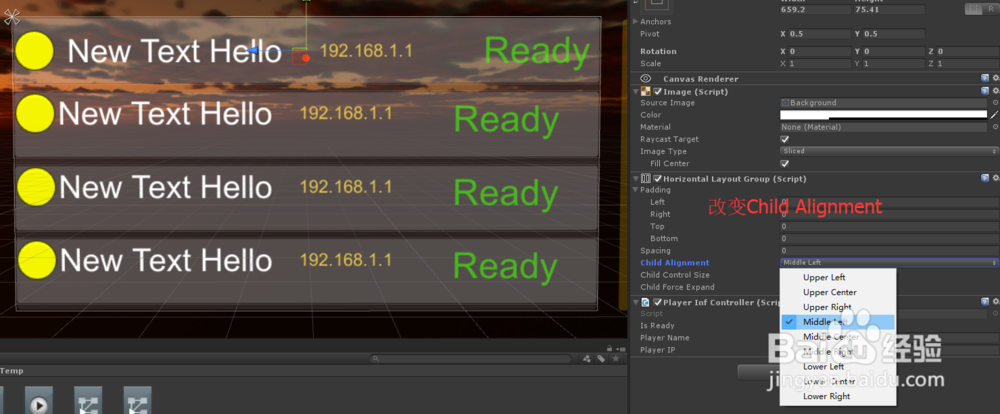1000x414 pixels.
Task: Open help for Image (Script) component
Action: click(x=985, y=91)
